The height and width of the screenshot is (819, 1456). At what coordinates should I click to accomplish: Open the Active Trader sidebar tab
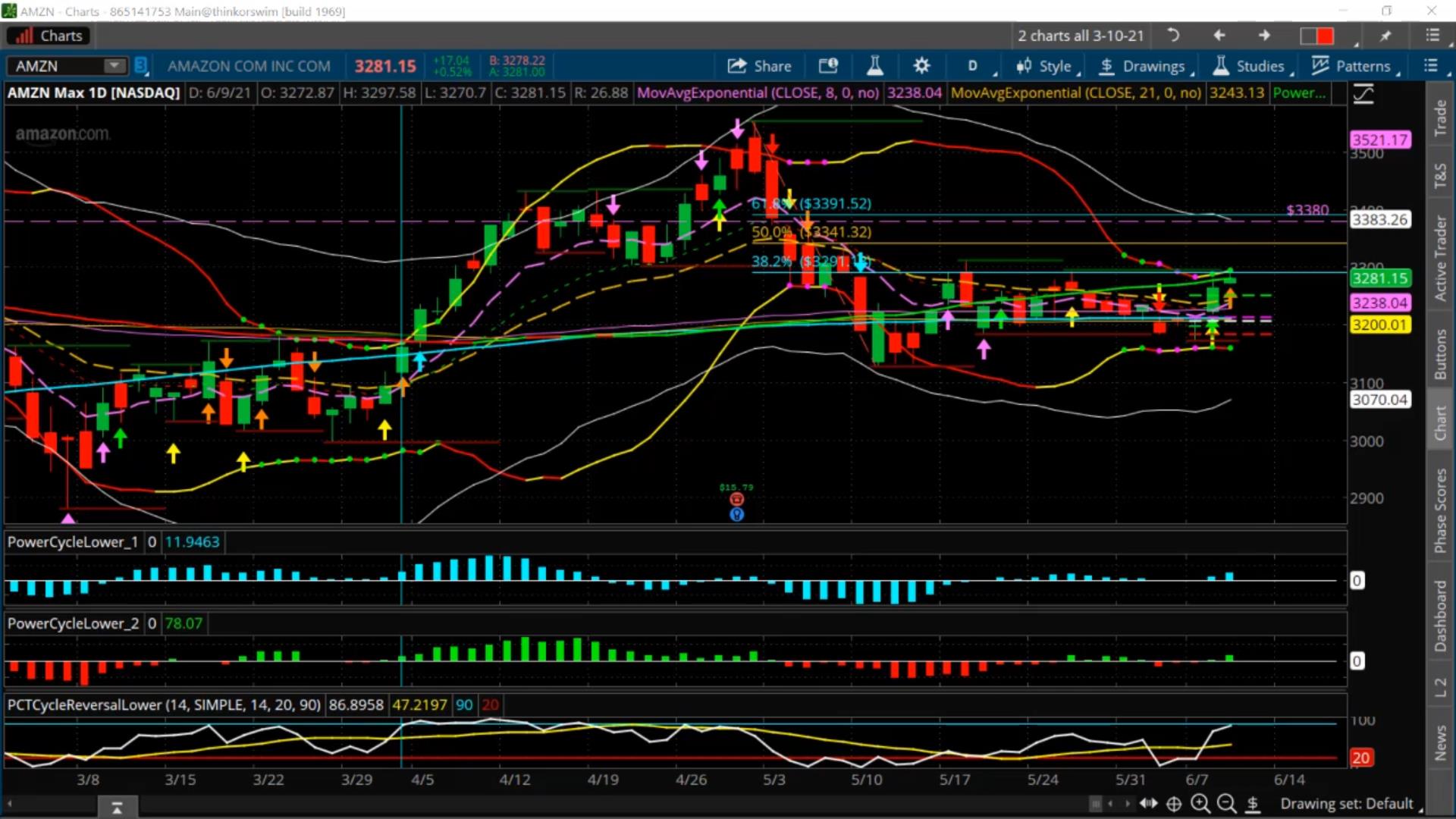(1439, 259)
